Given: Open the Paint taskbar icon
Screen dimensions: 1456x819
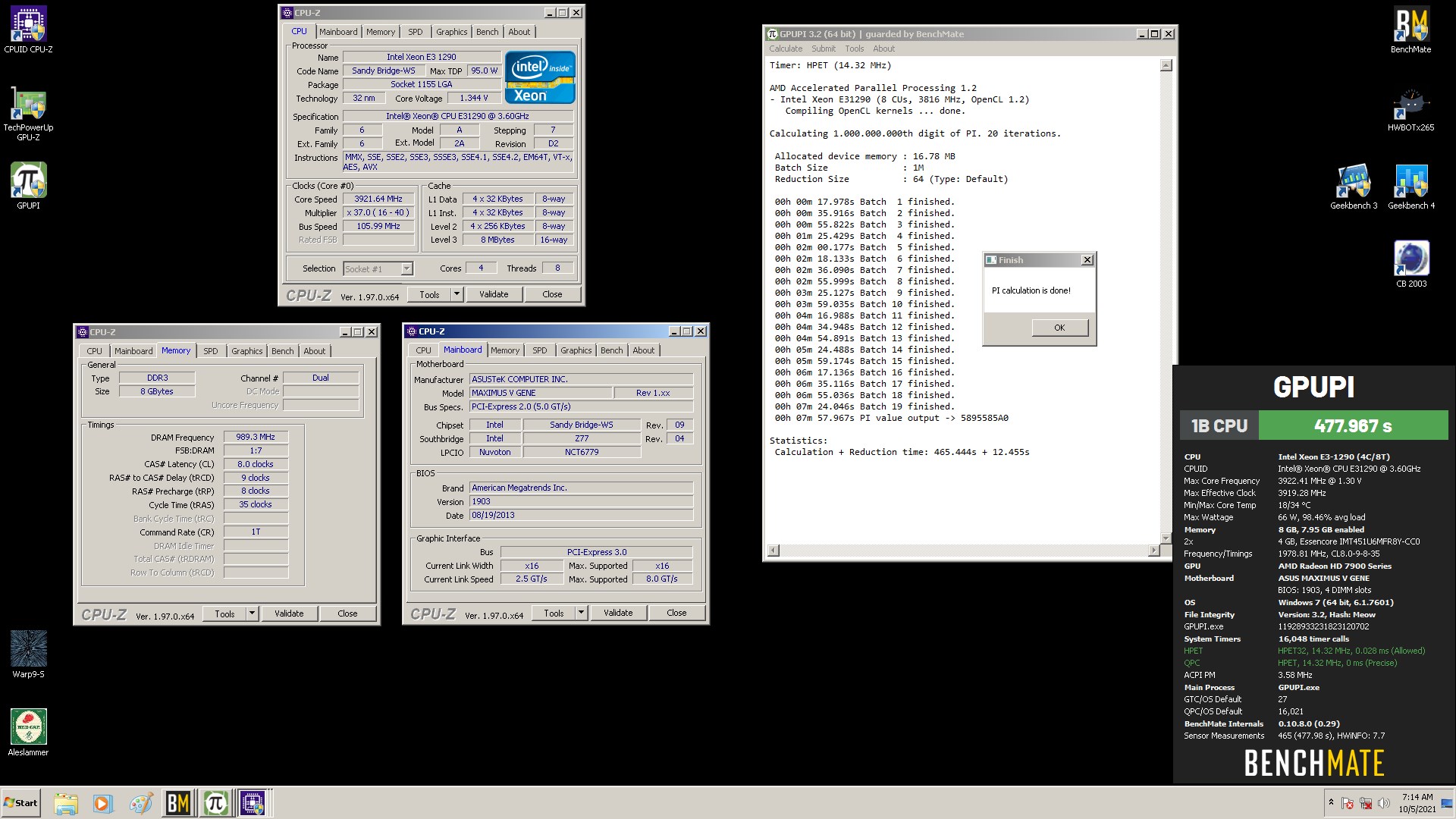Looking at the screenshot, I should [140, 803].
